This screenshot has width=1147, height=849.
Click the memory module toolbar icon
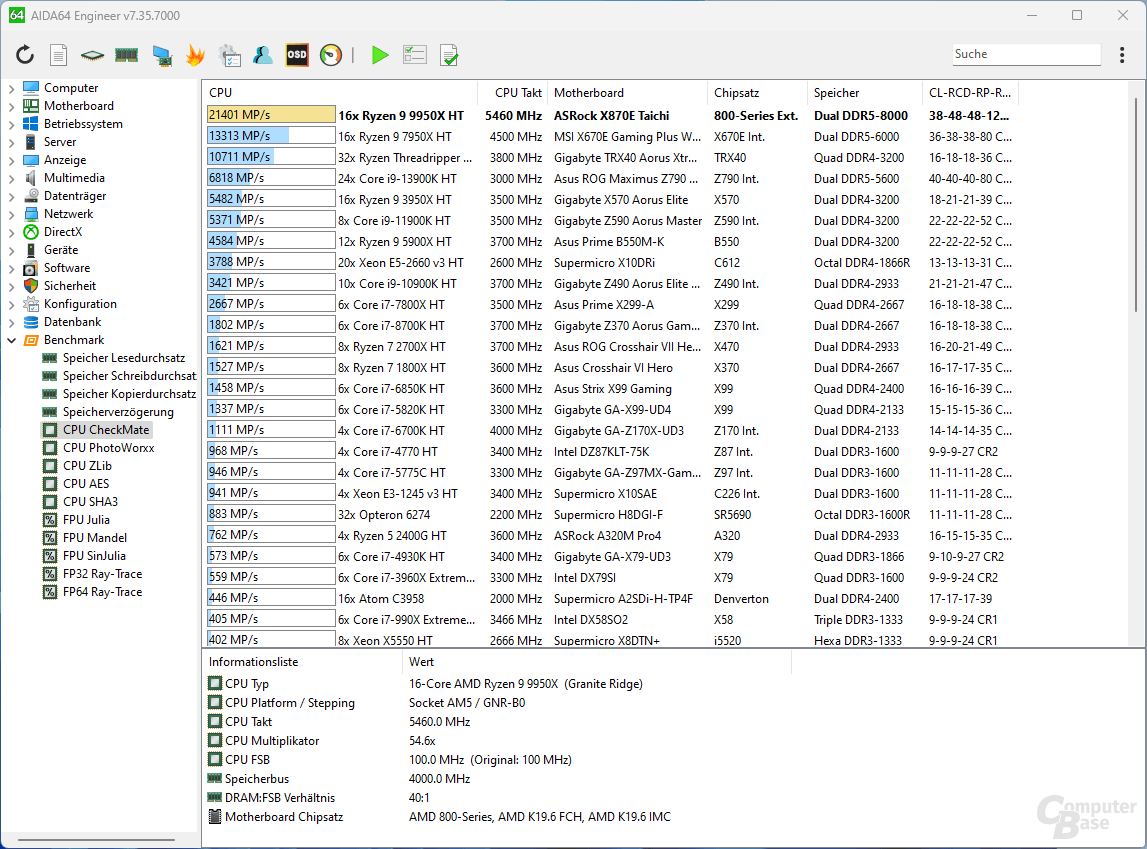pyautogui.click(x=126, y=55)
